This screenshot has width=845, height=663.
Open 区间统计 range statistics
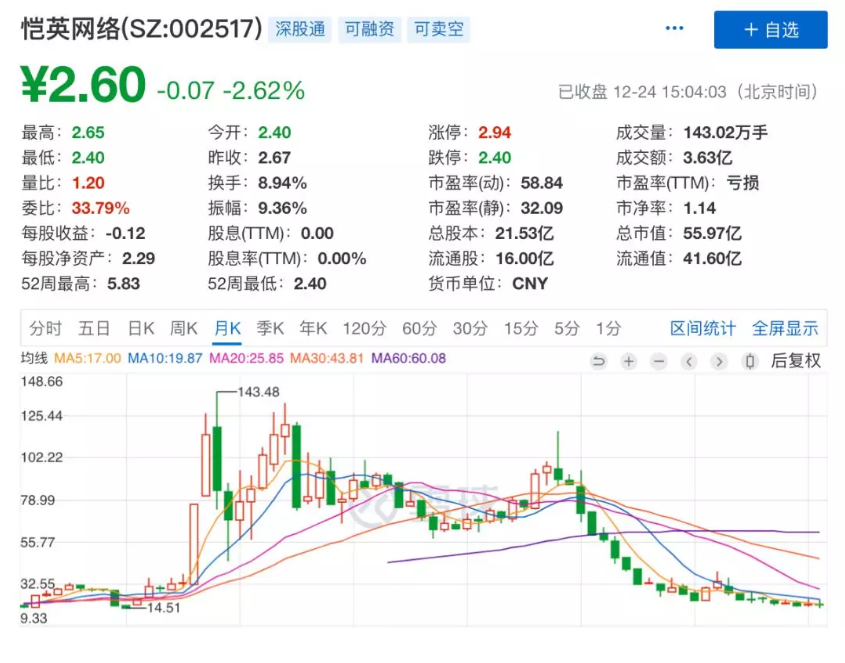pyautogui.click(x=703, y=328)
